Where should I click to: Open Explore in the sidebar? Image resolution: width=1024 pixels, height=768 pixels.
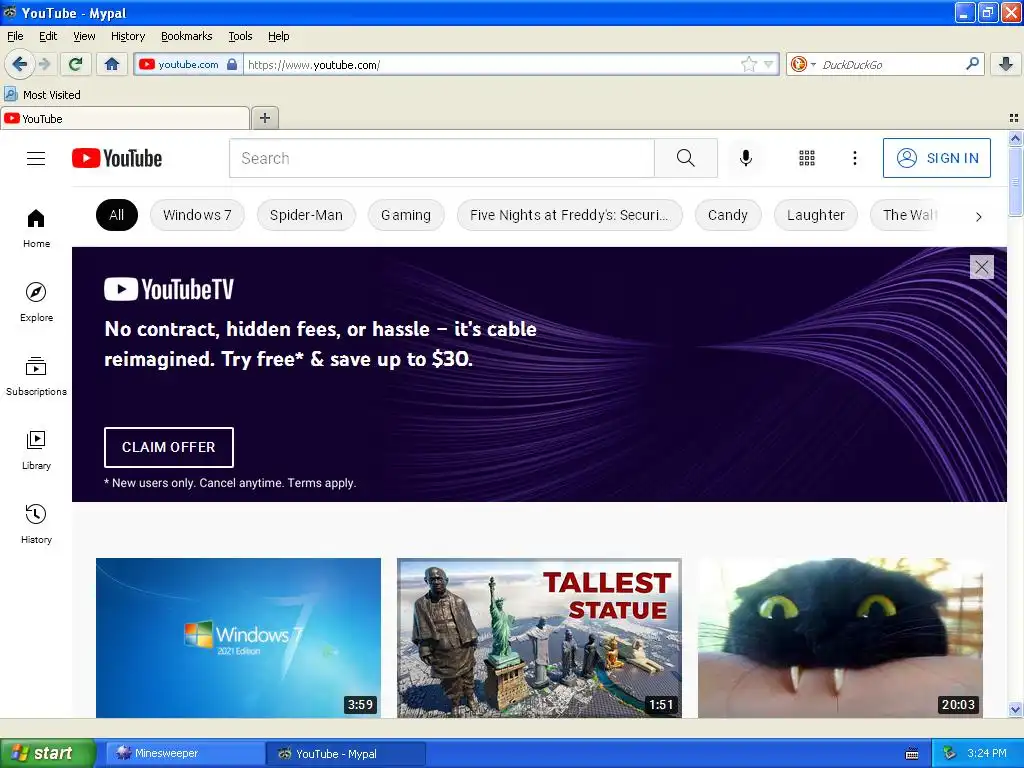pyautogui.click(x=36, y=302)
